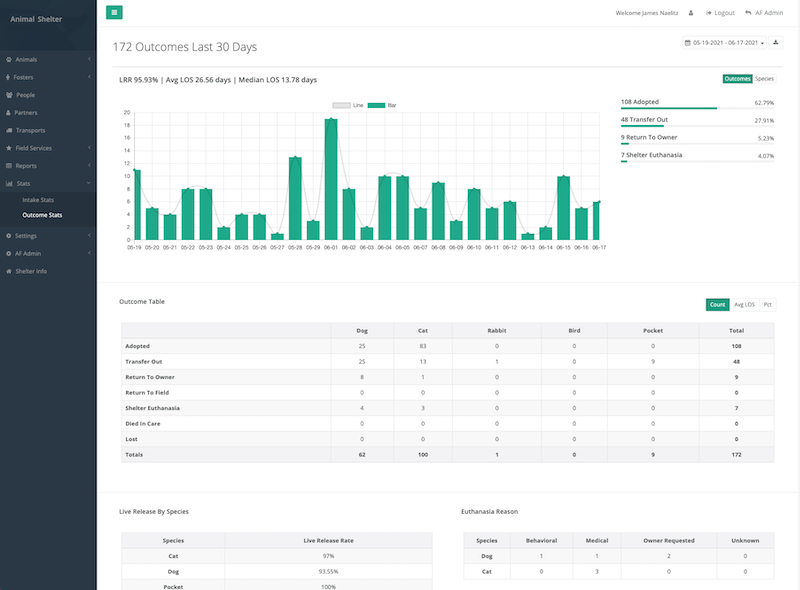Viewport: 800px width, 590px height.
Task: Click the green hamburger sidebar toggle button
Action: tap(114, 12)
